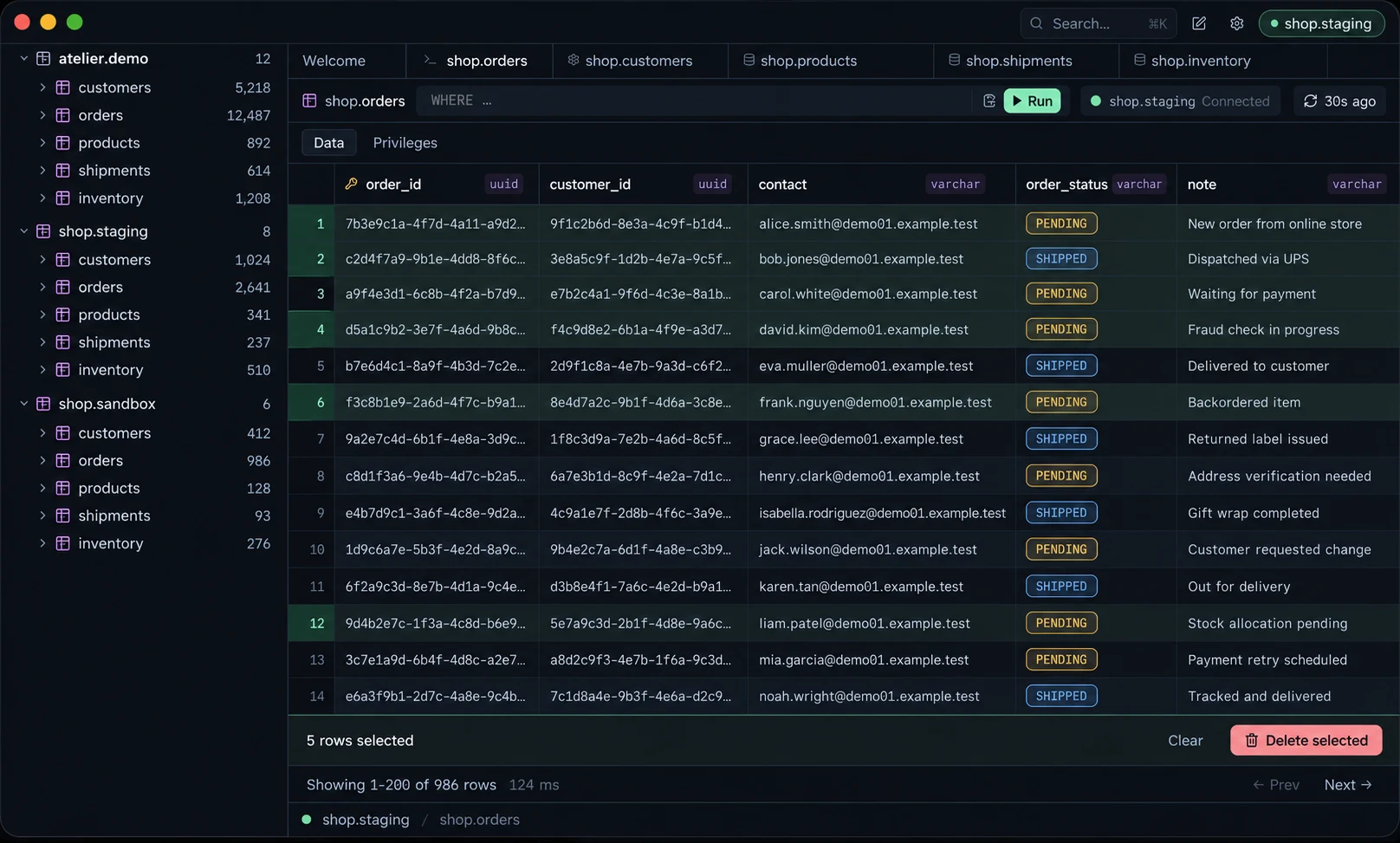Switch to the Welcome tab

point(334,61)
